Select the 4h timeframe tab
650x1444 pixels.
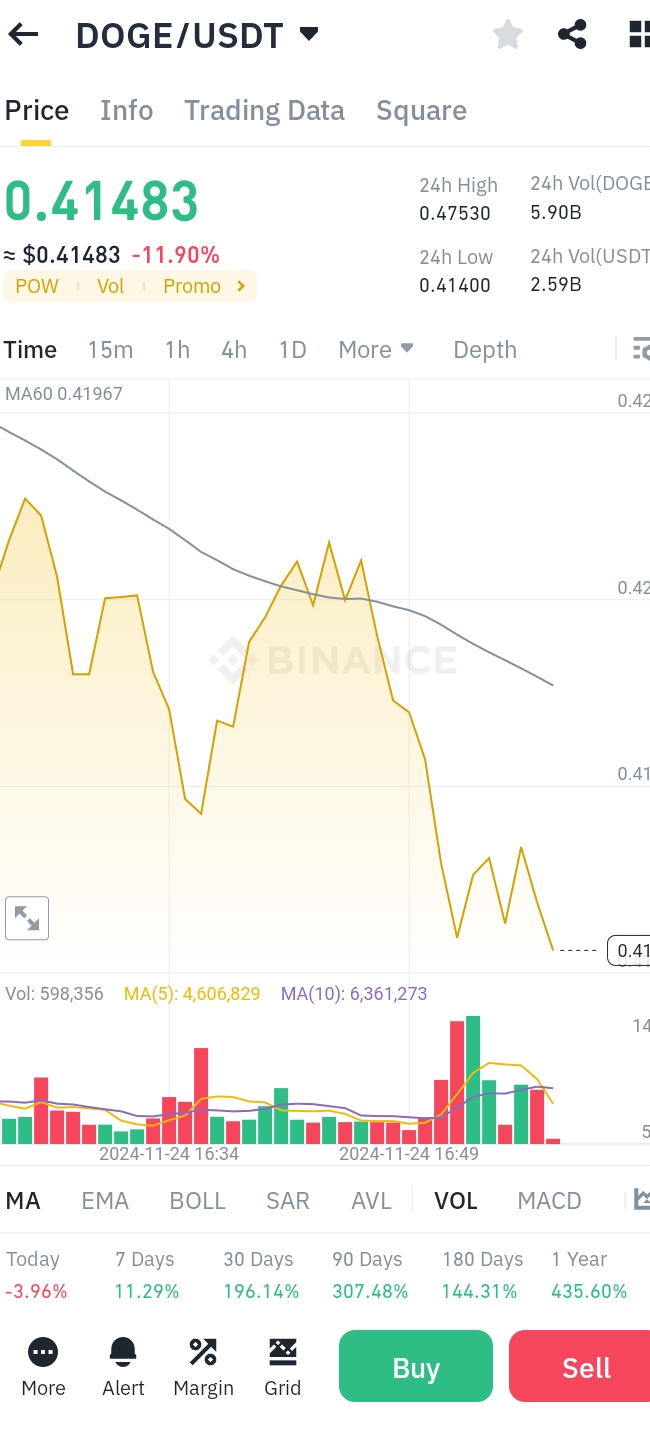coord(234,350)
